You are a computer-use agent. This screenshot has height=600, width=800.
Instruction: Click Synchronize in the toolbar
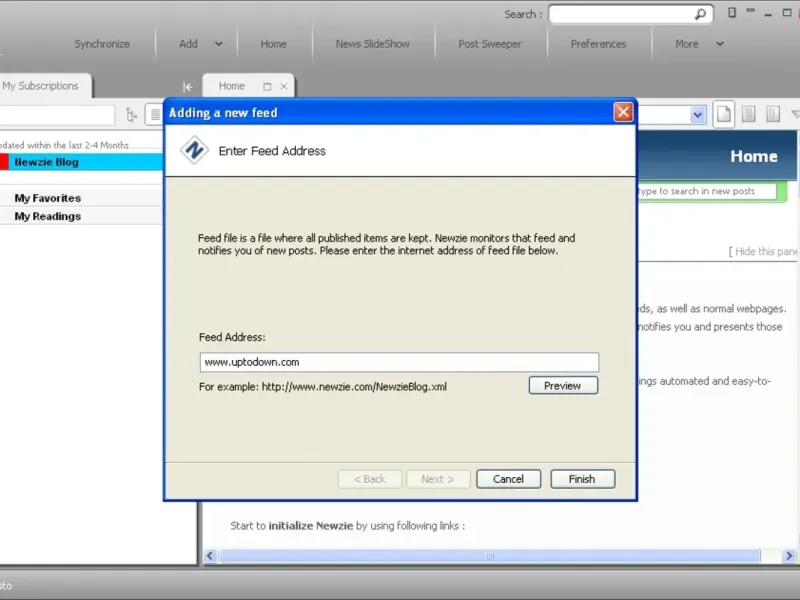(102, 44)
